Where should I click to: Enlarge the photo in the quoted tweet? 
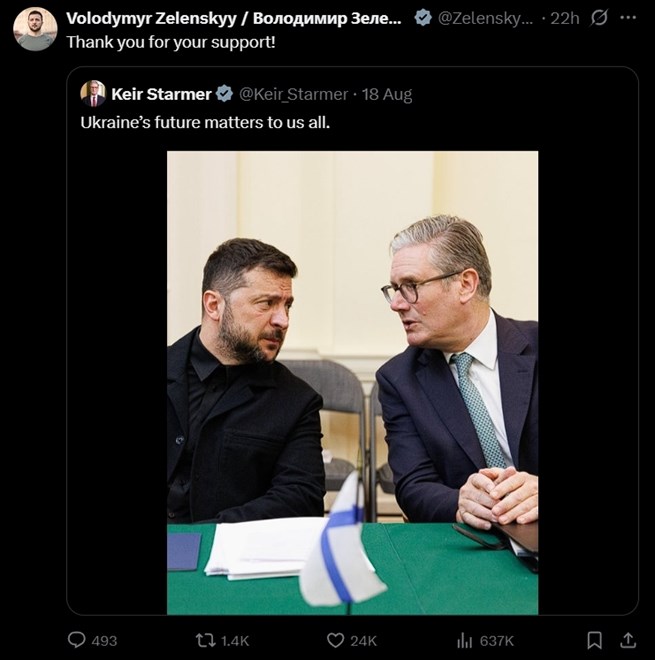[352, 382]
